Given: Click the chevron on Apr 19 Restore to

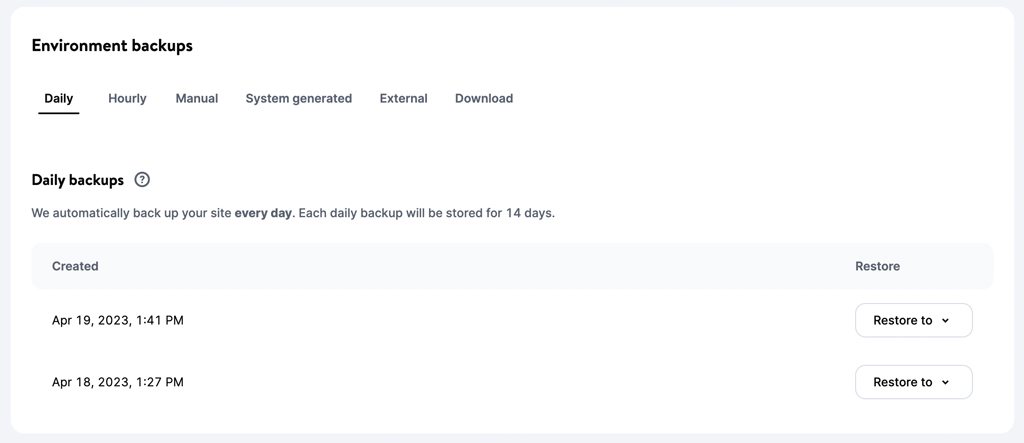Looking at the screenshot, I should point(945,321).
